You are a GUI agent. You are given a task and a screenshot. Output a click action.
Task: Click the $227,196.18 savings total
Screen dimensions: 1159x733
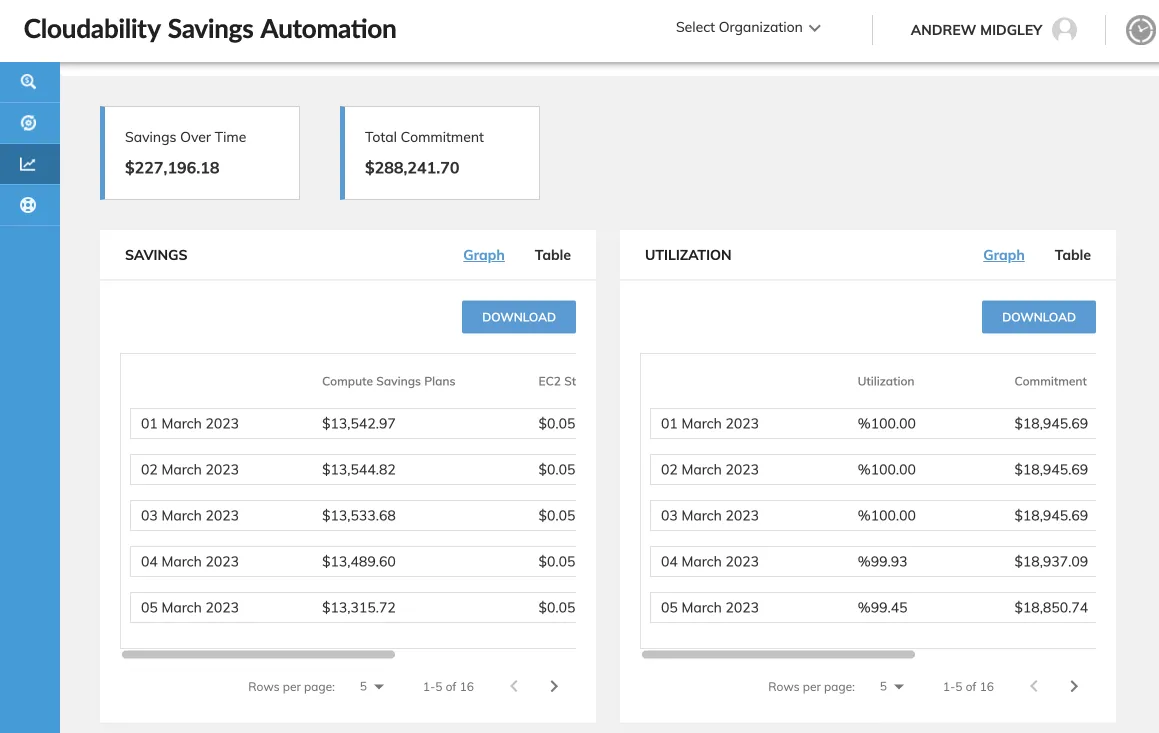(x=172, y=168)
